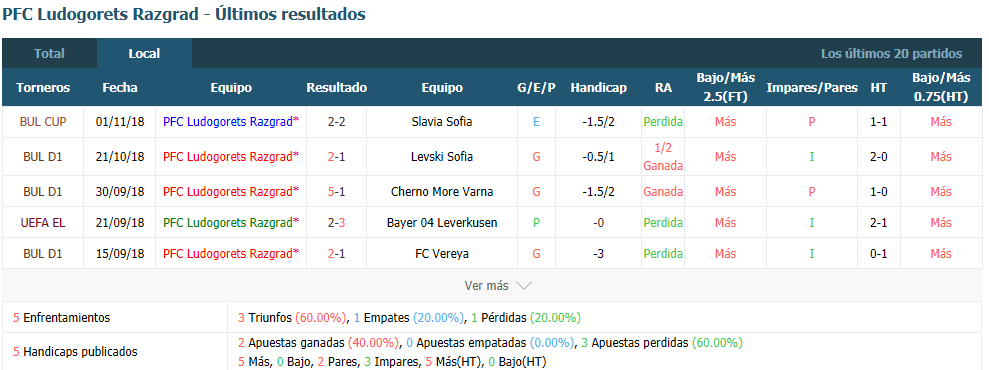Open Cherno More Varna team link
Viewport: 989px width, 370px height.
pos(442,191)
